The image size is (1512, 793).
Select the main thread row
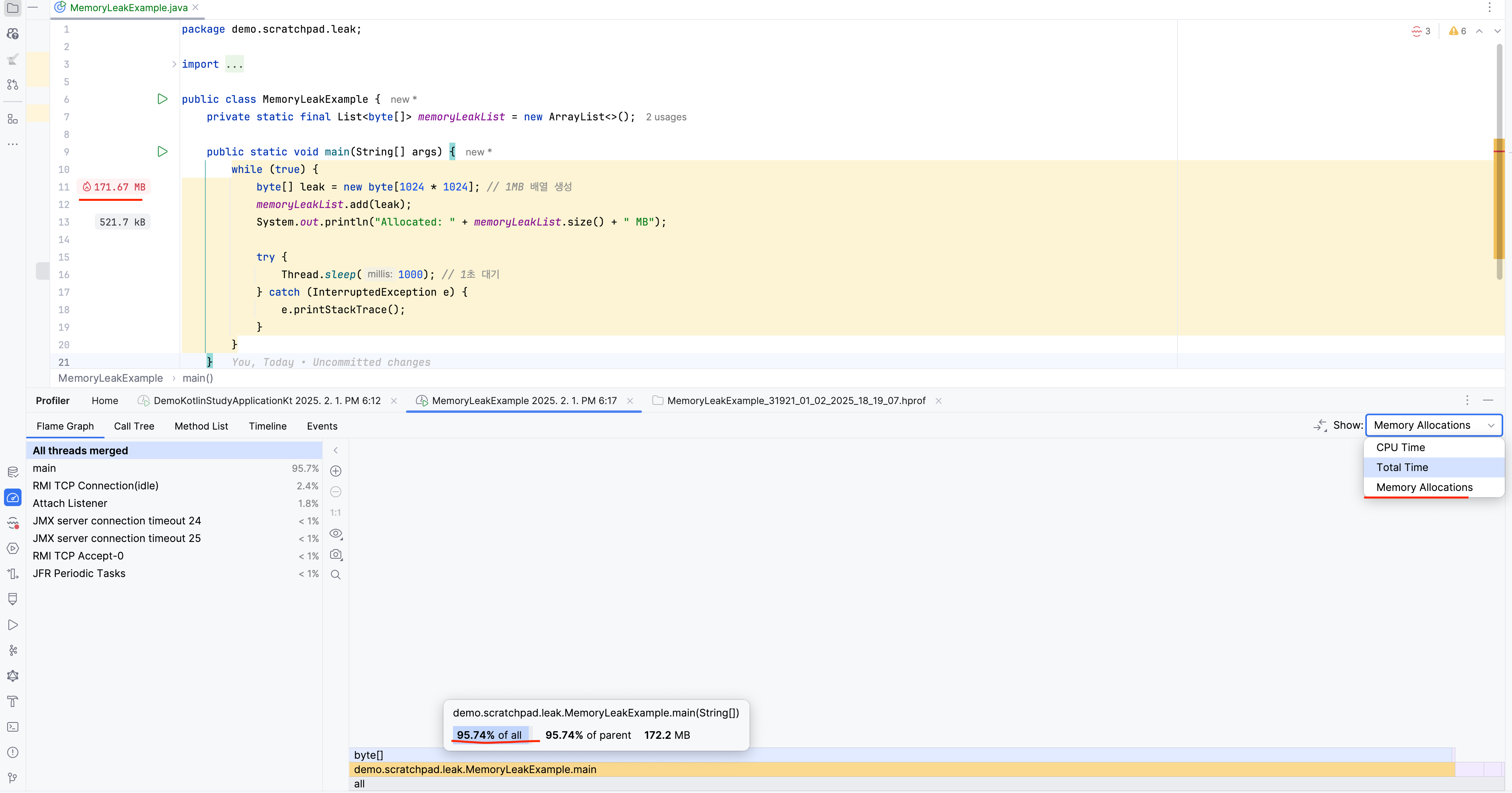174,468
